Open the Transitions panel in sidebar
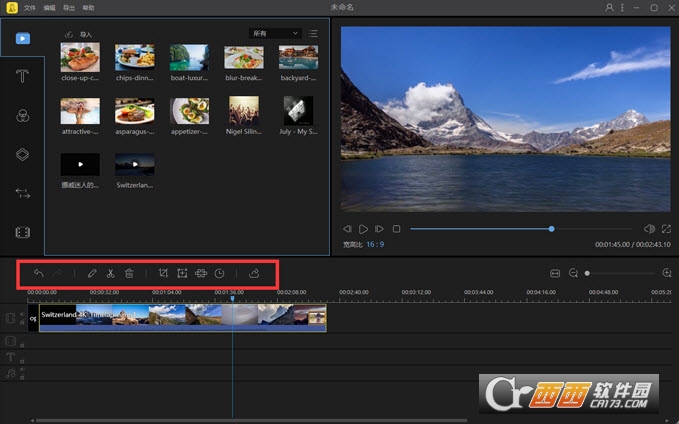The image size is (679, 424). [x=23, y=193]
